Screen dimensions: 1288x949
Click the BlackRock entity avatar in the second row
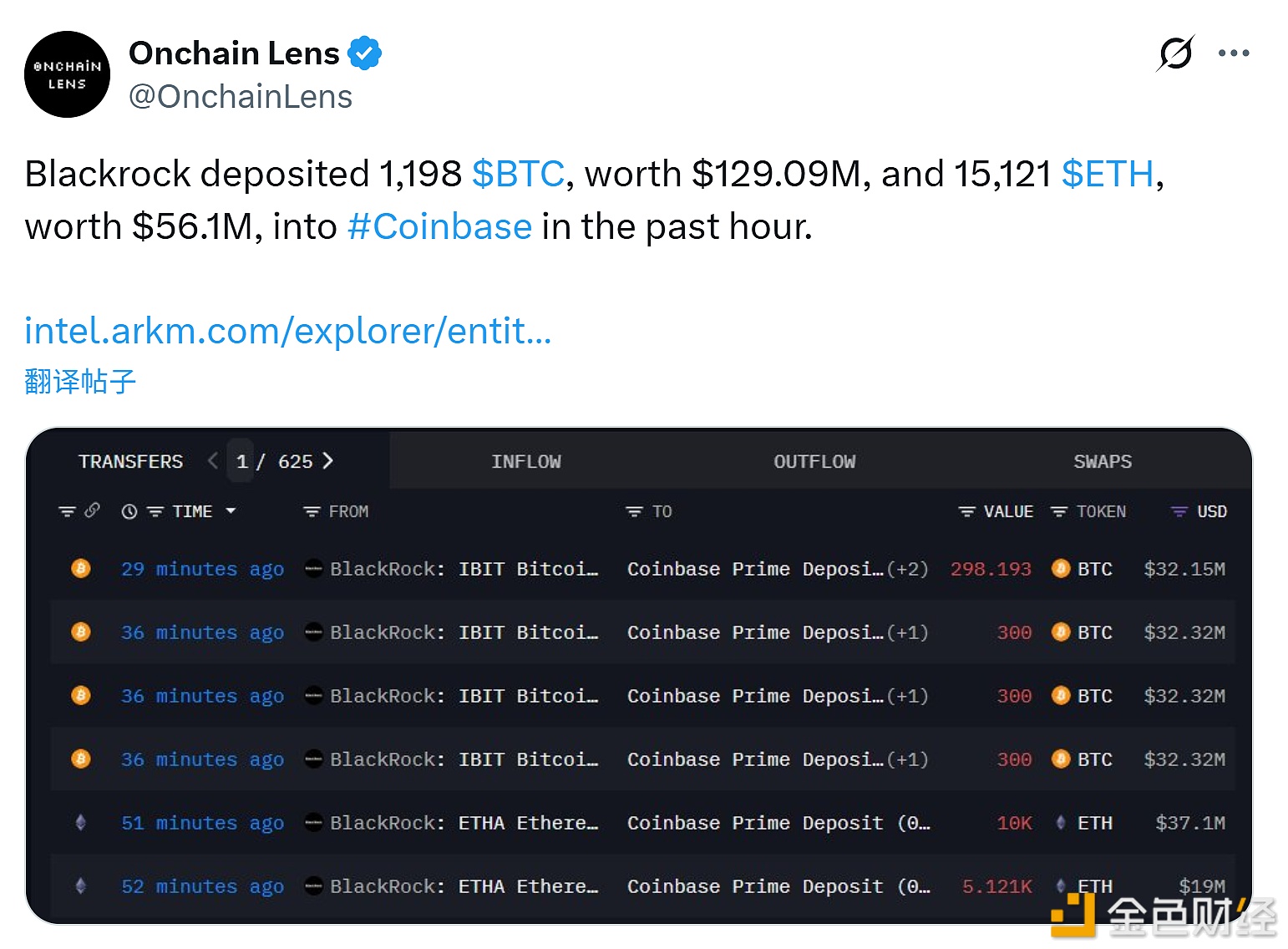tap(313, 632)
